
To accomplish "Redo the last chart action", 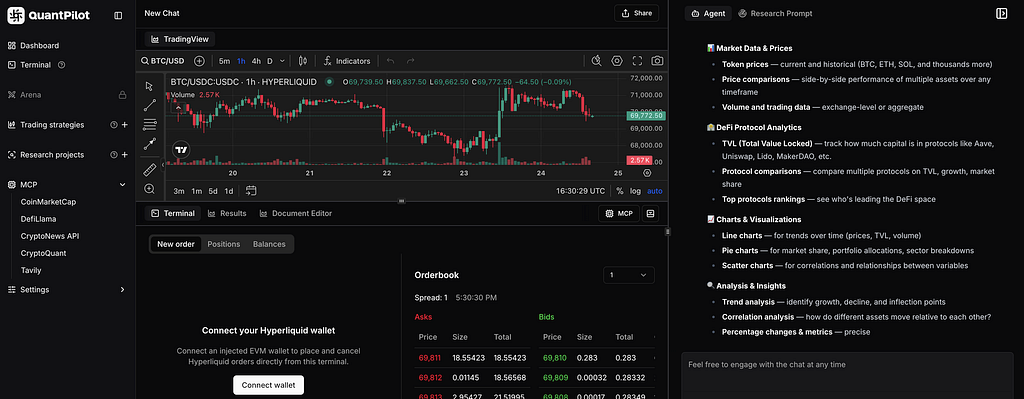I will click(x=411, y=61).
